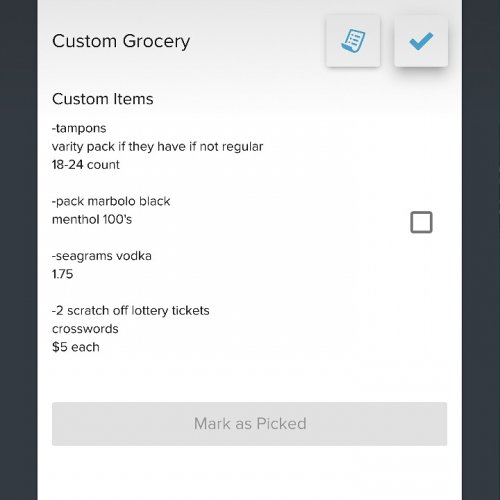Click the dark backdrop left of card
This screenshot has width=500, height=500.
[x=19, y=250]
